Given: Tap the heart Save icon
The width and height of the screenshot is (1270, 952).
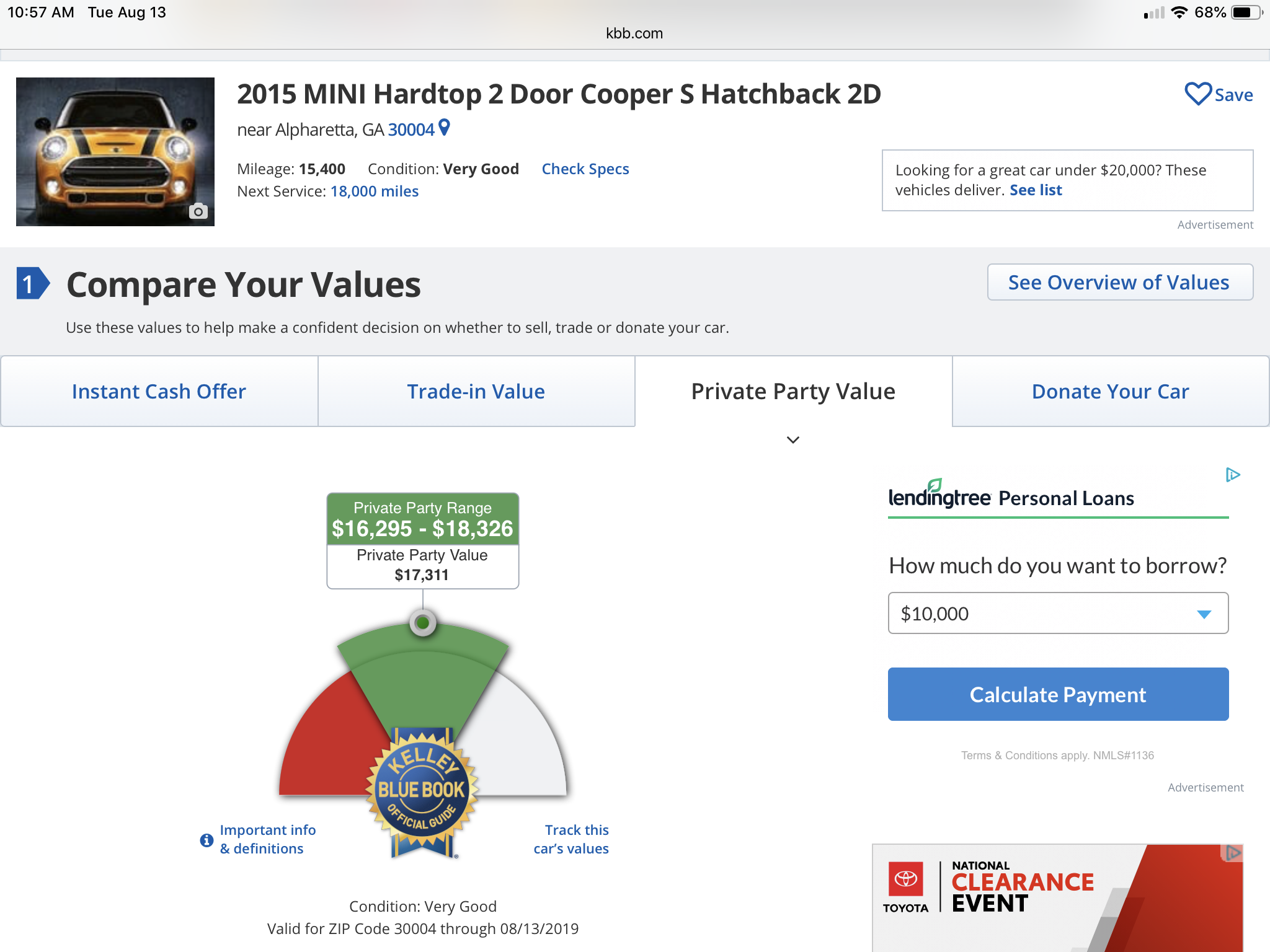Looking at the screenshot, I should click(x=1197, y=94).
